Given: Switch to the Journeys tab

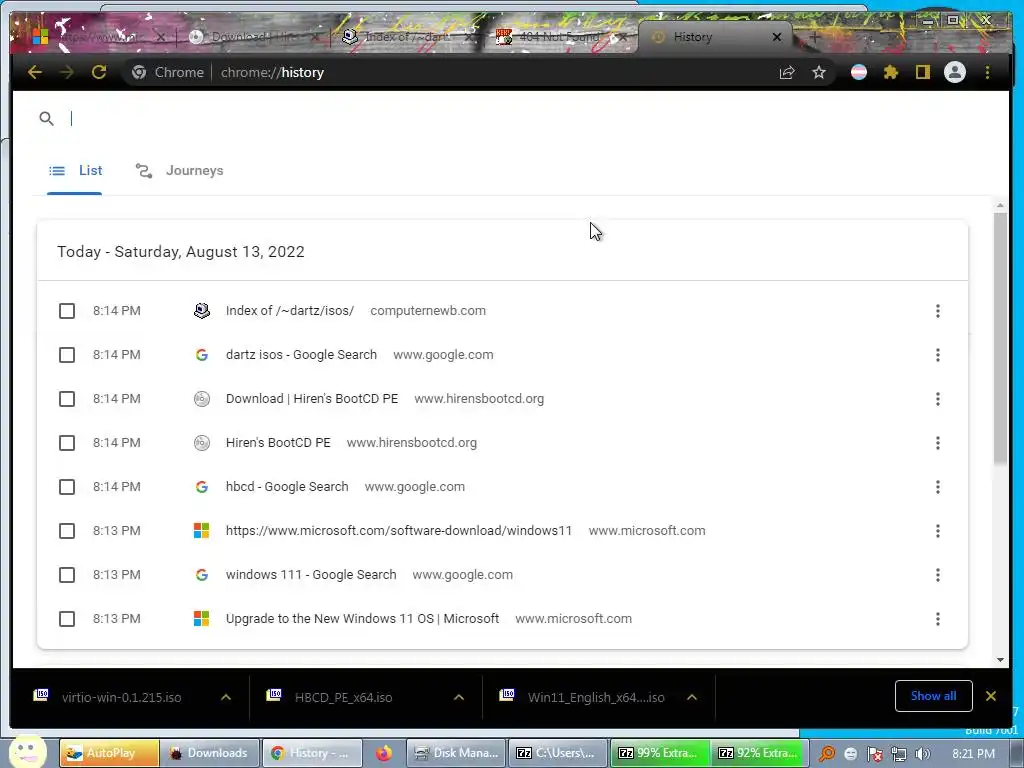Looking at the screenshot, I should 180,170.
